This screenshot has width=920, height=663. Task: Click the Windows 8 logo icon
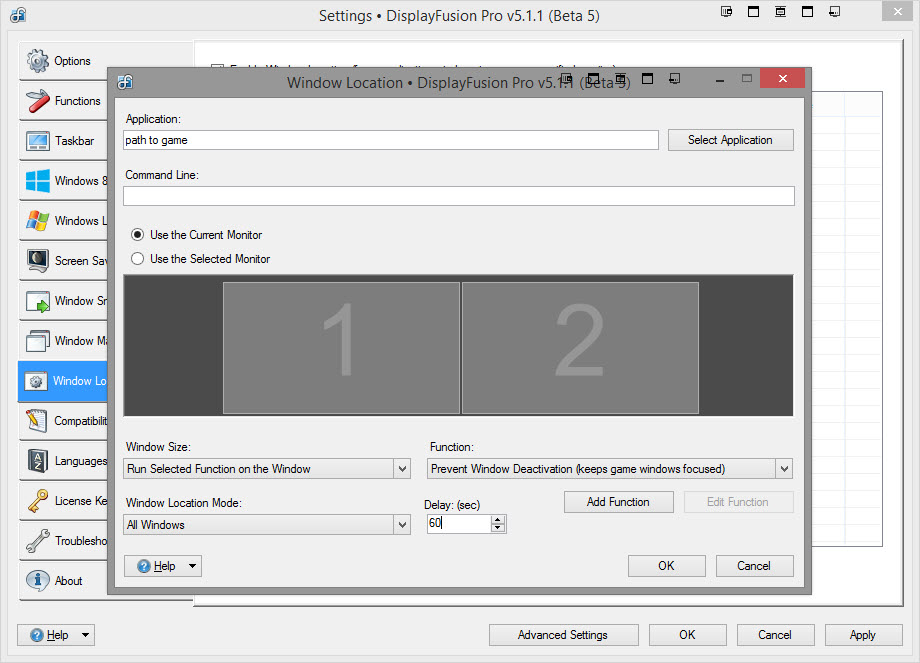[38, 181]
